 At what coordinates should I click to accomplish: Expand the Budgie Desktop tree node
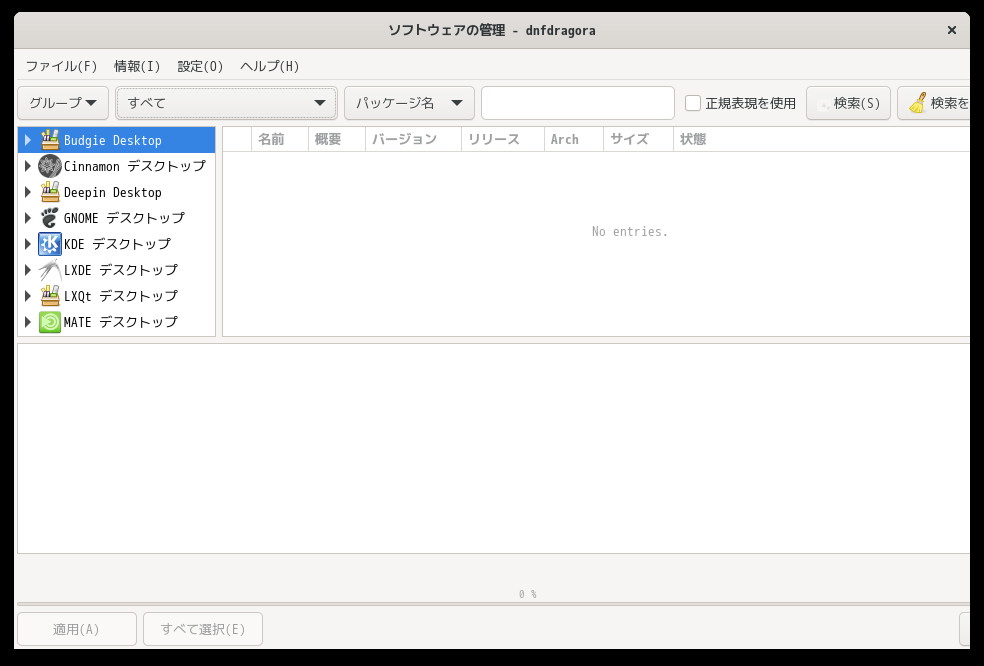tap(28, 140)
